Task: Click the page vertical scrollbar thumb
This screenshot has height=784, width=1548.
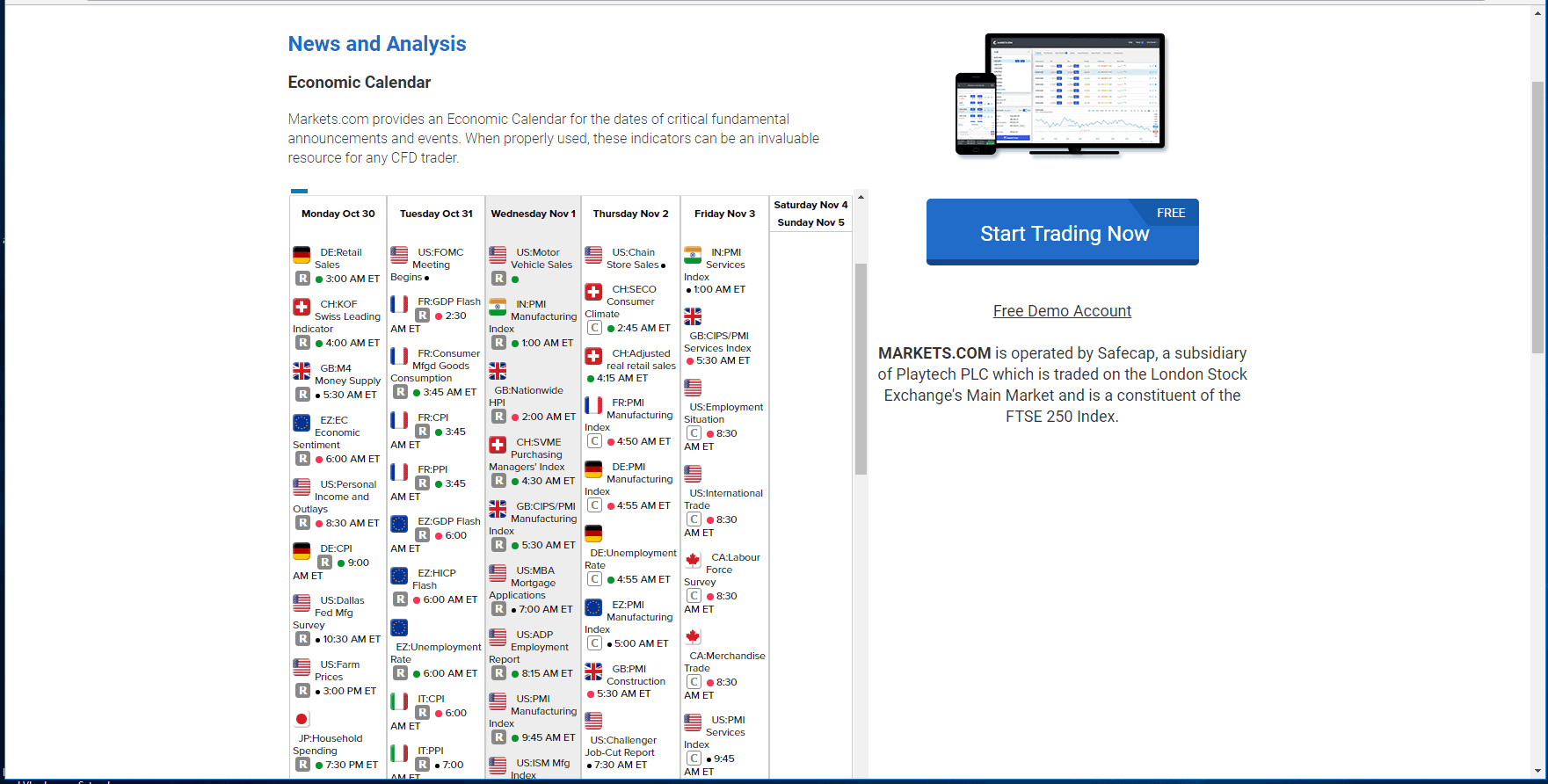Action: point(1537,217)
